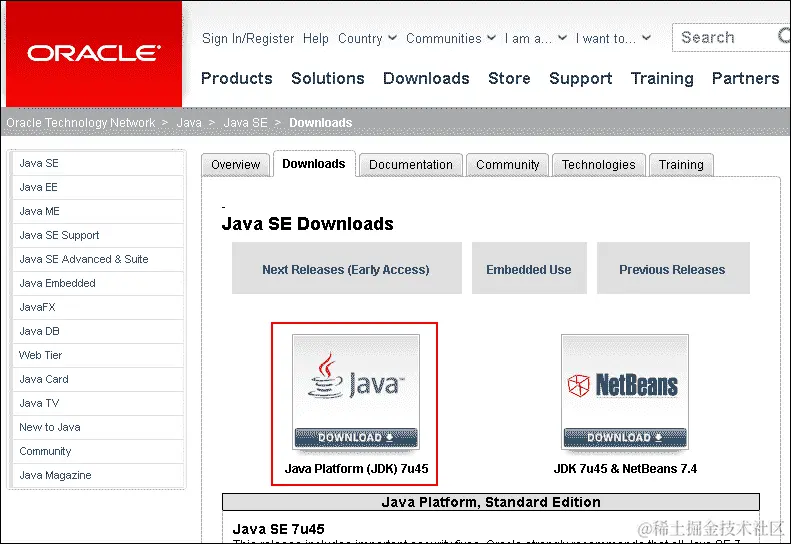Open New to Java in sidebar
Image resolution: width=791 pixels, height=544 pixels.
98,427
